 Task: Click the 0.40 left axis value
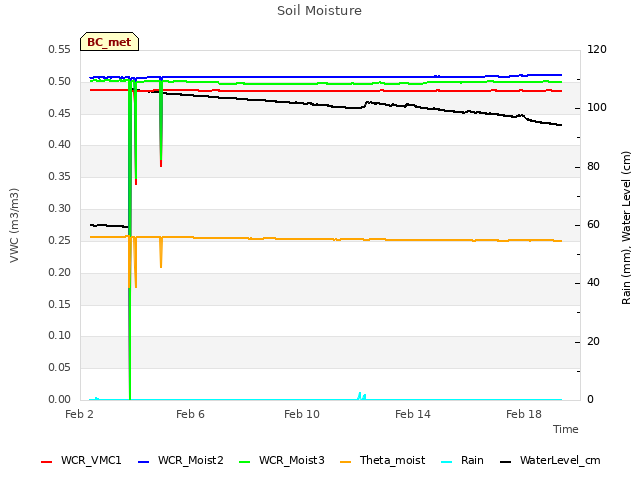pyautogui.click(x=59, y=144)
